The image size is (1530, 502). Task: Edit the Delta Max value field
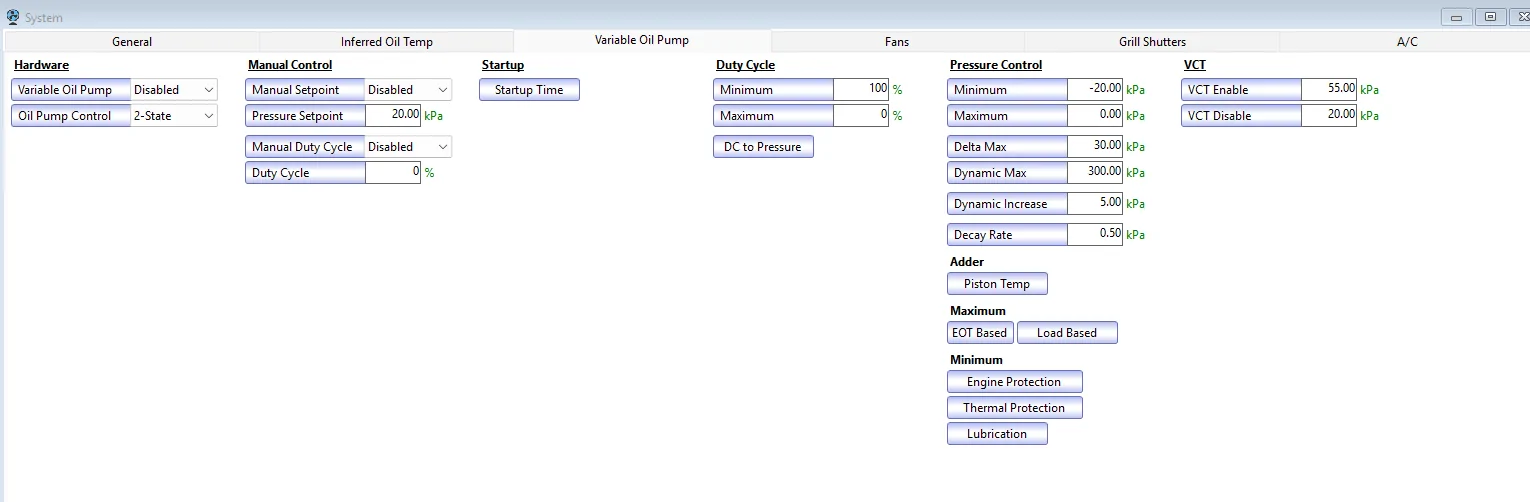tap(1096, 147)
